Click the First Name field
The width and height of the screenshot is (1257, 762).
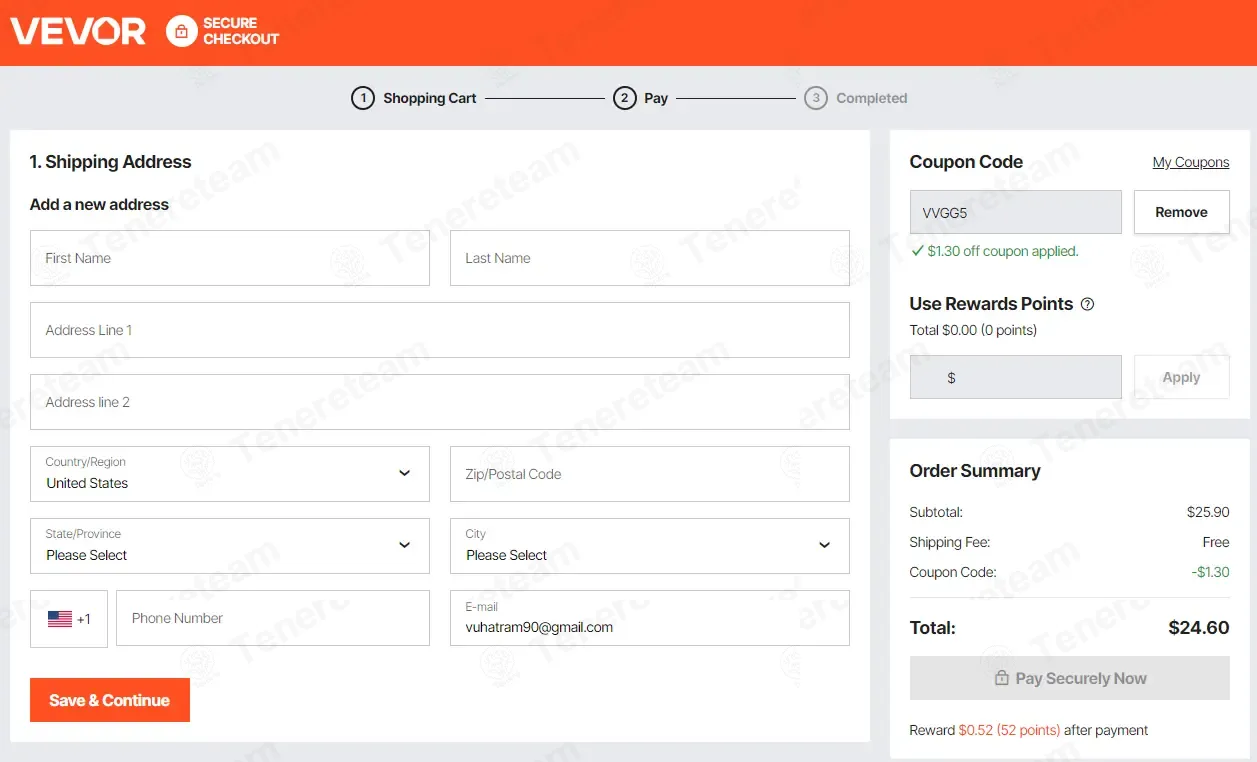pos(230,258)
